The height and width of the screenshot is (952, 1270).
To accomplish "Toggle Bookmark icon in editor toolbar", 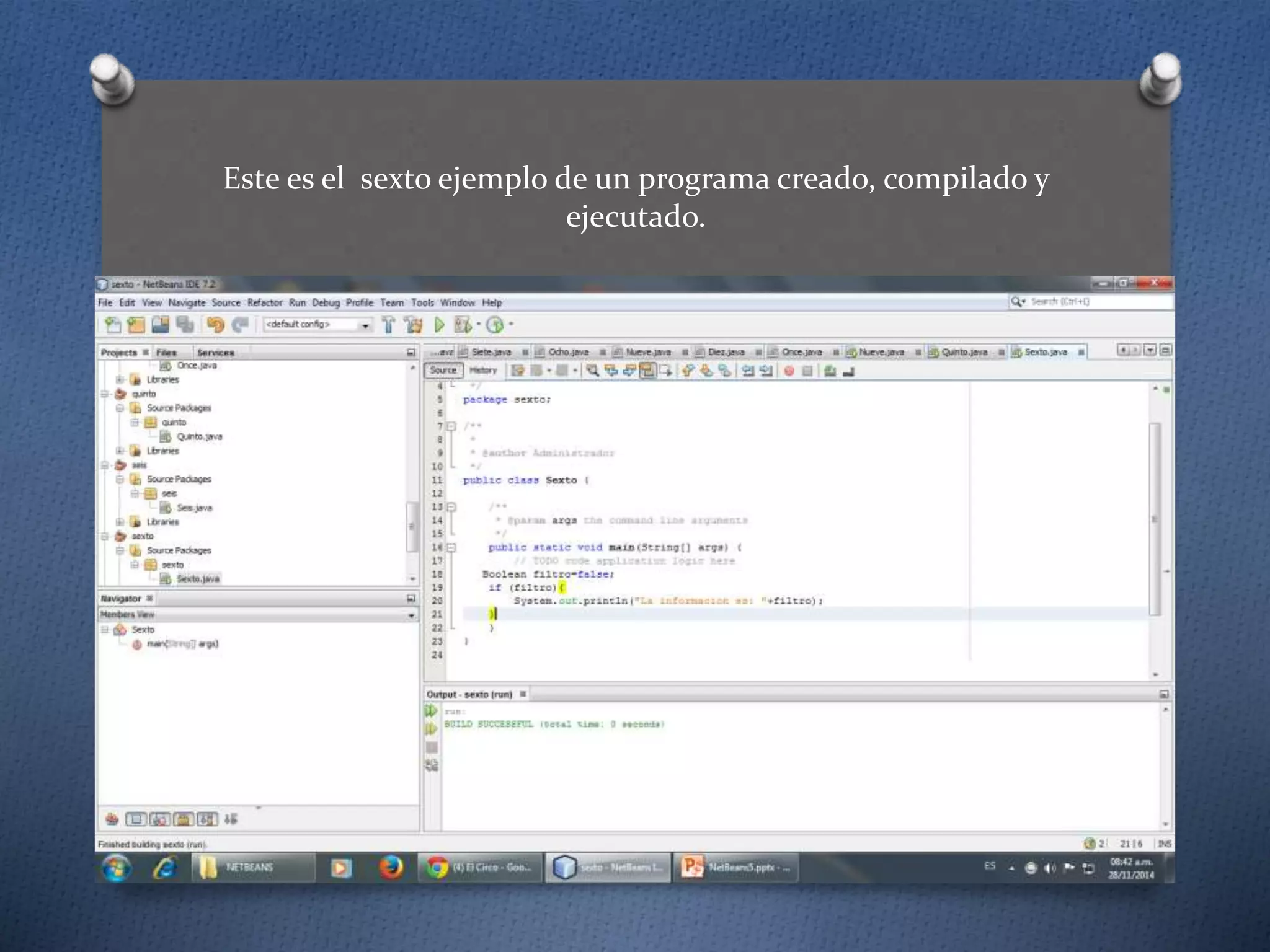I will [724, 371].
